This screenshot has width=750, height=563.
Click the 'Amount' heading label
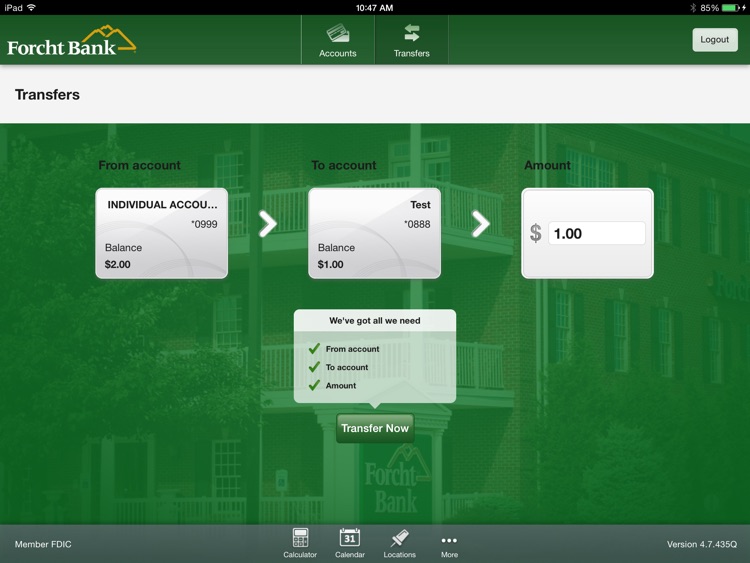pos(548,165)
